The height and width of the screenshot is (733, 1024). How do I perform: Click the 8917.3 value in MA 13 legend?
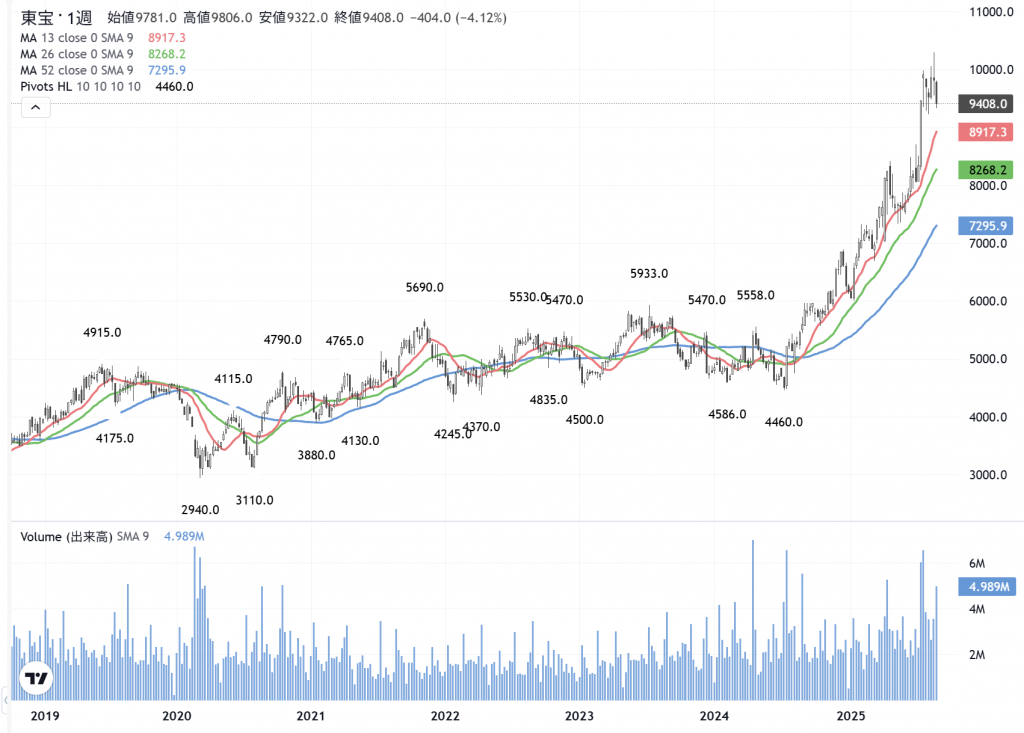(x=167, y=38)
